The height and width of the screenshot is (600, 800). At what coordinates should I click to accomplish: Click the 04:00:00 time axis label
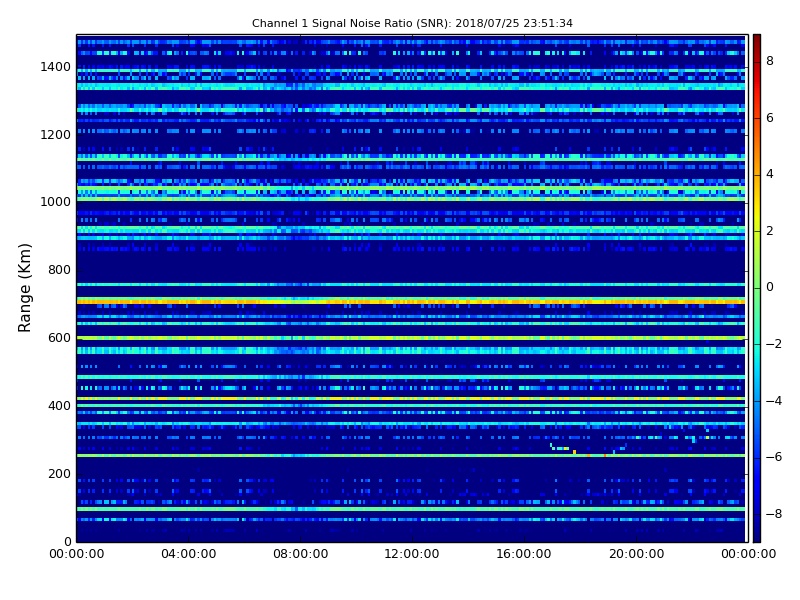189,554
